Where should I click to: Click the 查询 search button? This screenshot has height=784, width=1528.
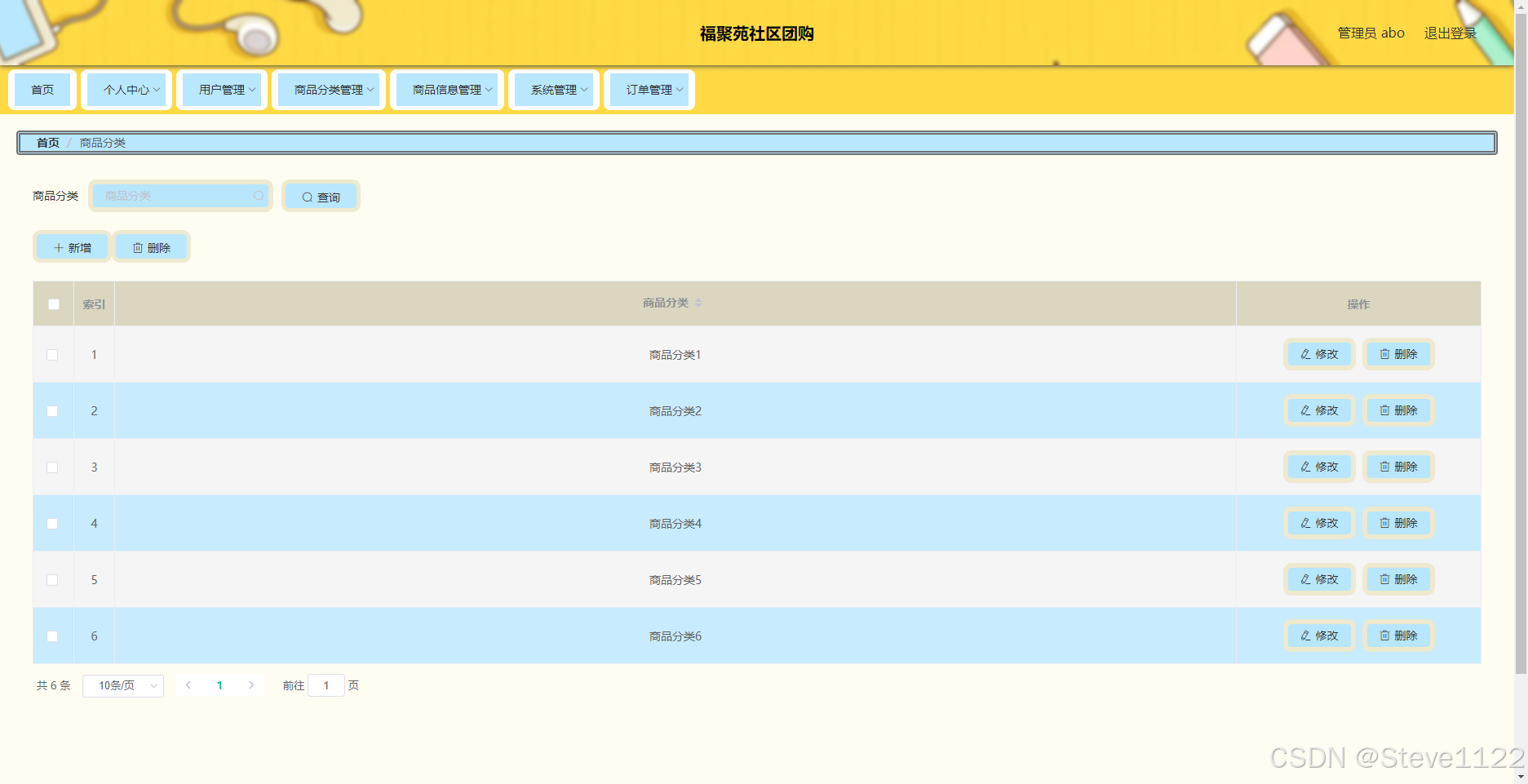point(321,197)
